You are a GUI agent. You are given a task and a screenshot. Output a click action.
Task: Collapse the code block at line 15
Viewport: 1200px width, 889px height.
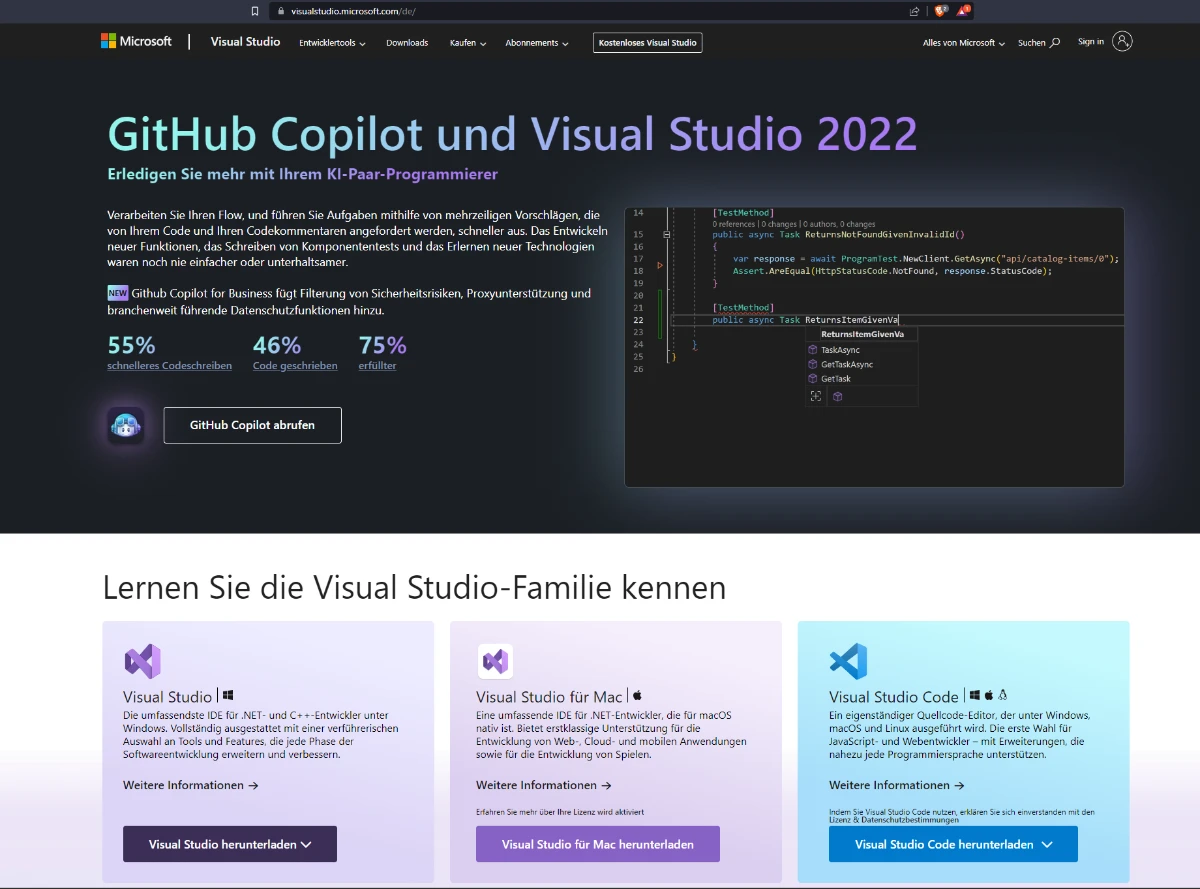667,234
